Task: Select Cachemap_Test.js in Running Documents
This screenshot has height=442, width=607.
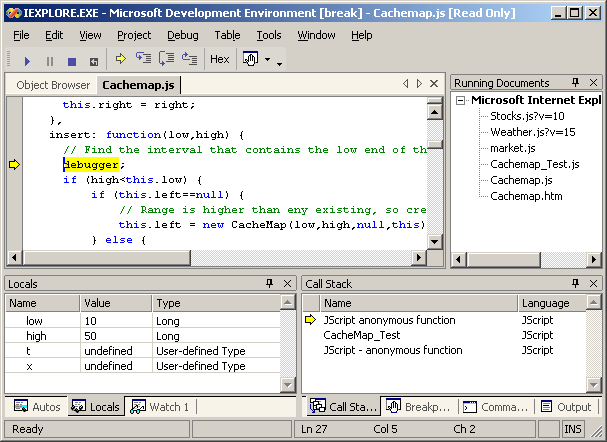Action: tap(535, 164)
